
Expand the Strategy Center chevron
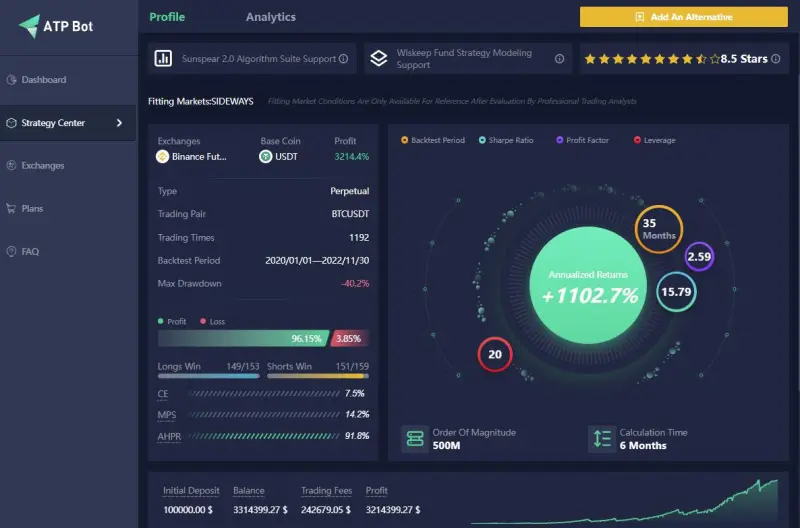[x=119, y=123]
